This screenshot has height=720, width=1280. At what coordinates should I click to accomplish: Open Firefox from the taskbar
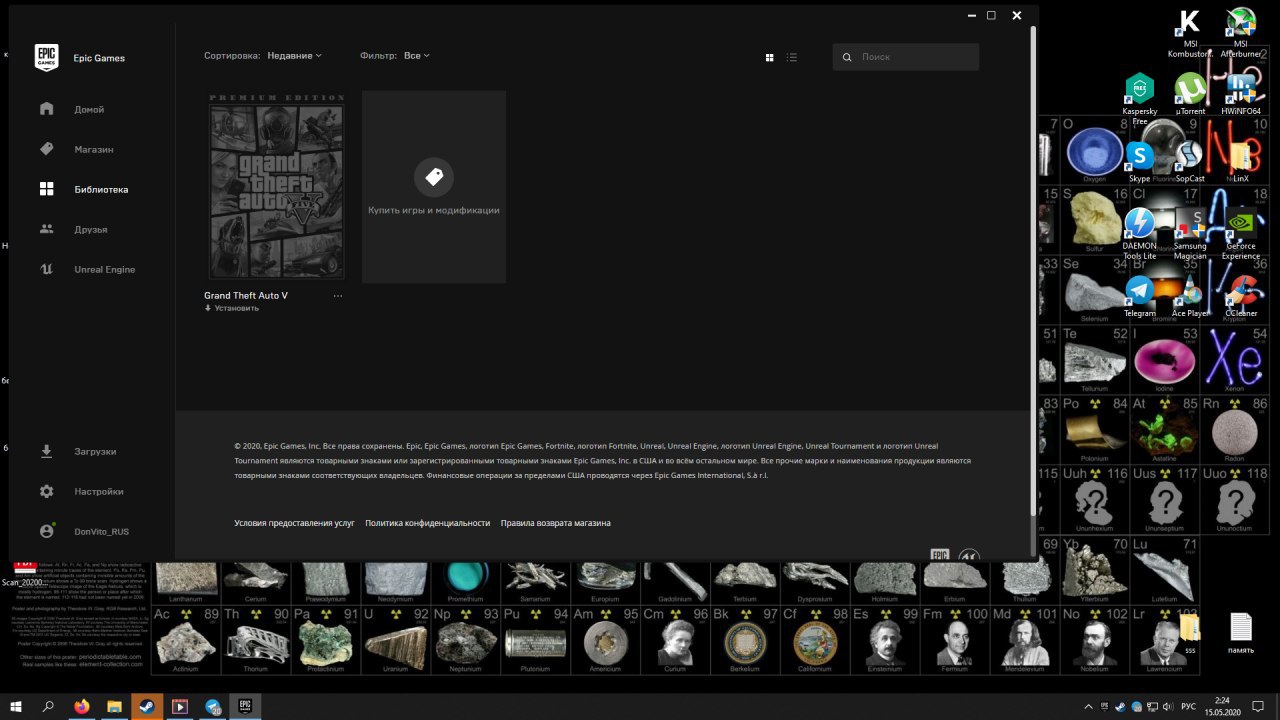[x=81, y=706]
